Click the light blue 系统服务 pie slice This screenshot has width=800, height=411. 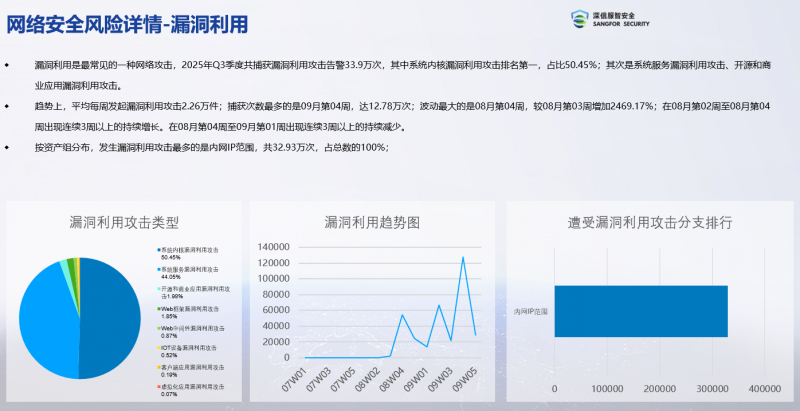click(48, 321)
